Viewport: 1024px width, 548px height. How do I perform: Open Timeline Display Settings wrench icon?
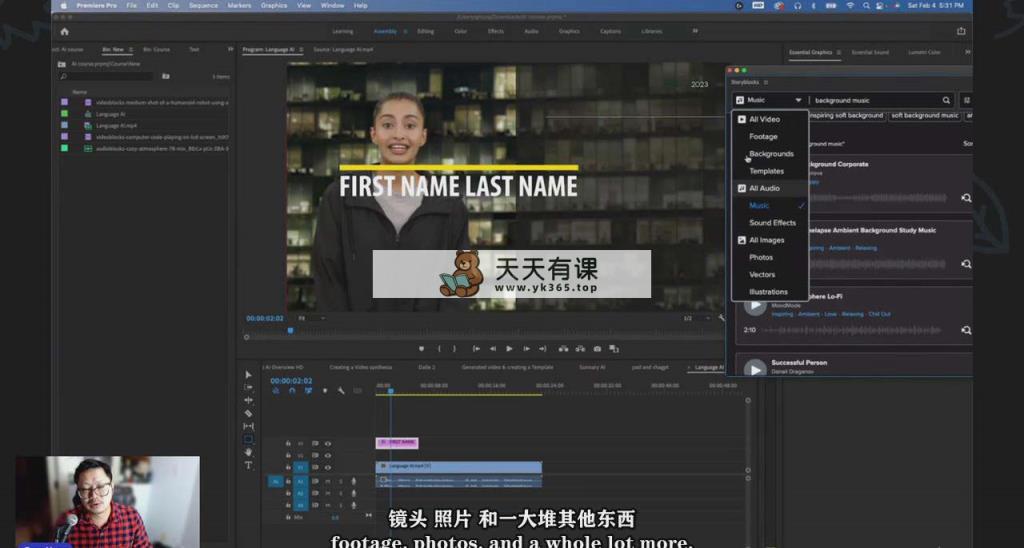pos(341,391)
